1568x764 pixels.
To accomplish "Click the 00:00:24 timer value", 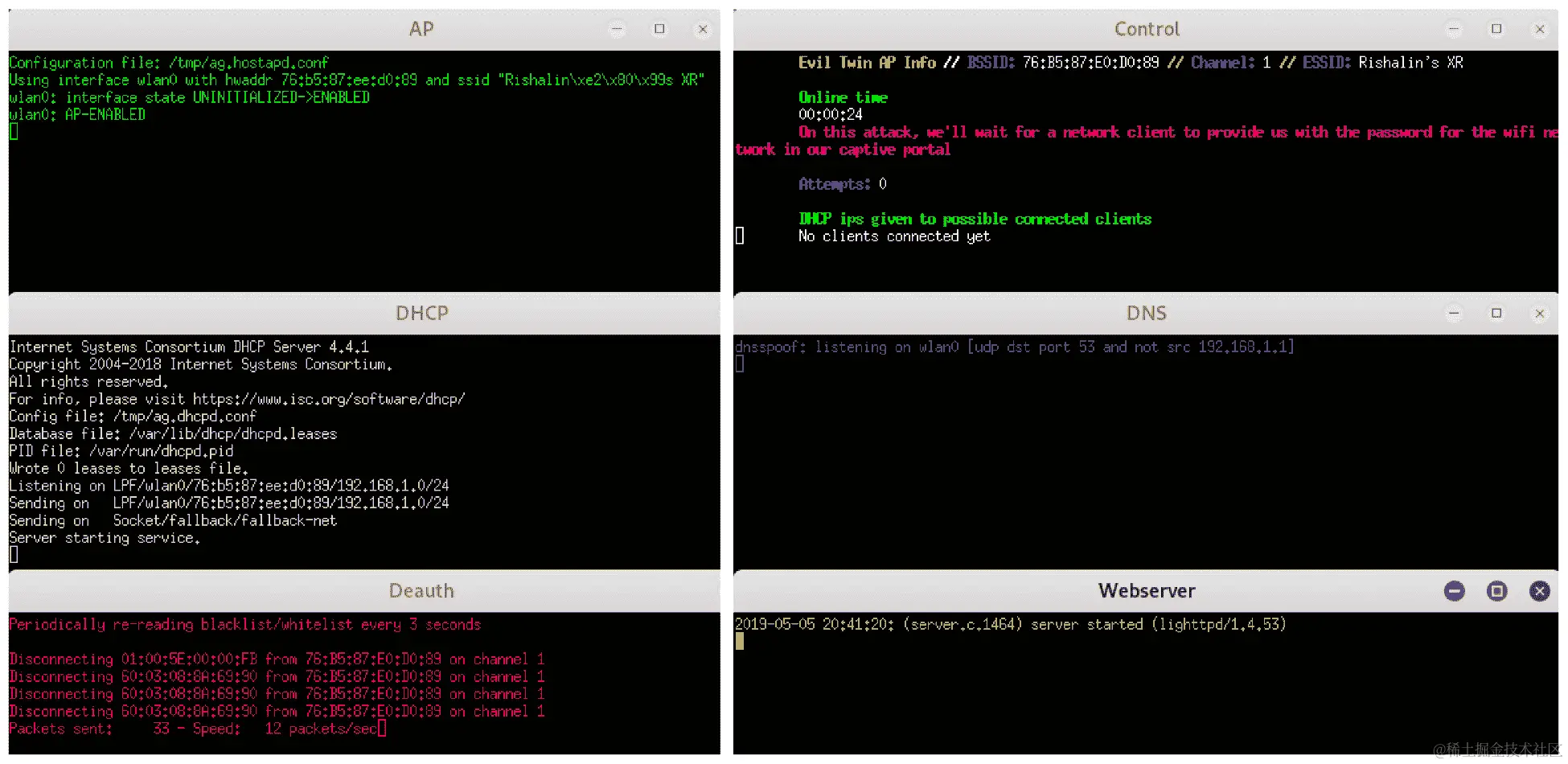I will (830, 114).
